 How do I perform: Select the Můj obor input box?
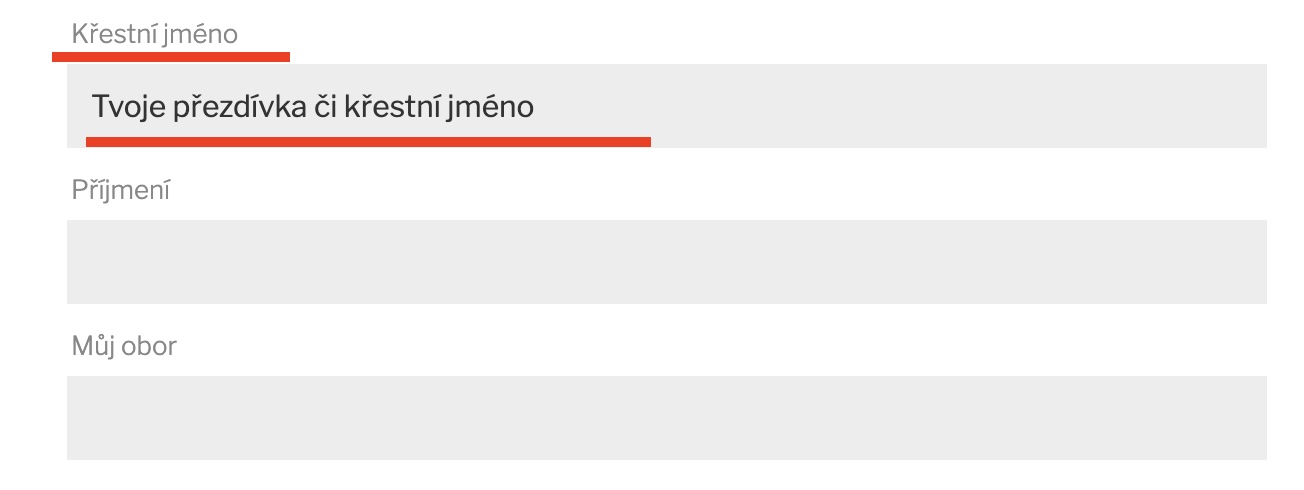[667, 418]
